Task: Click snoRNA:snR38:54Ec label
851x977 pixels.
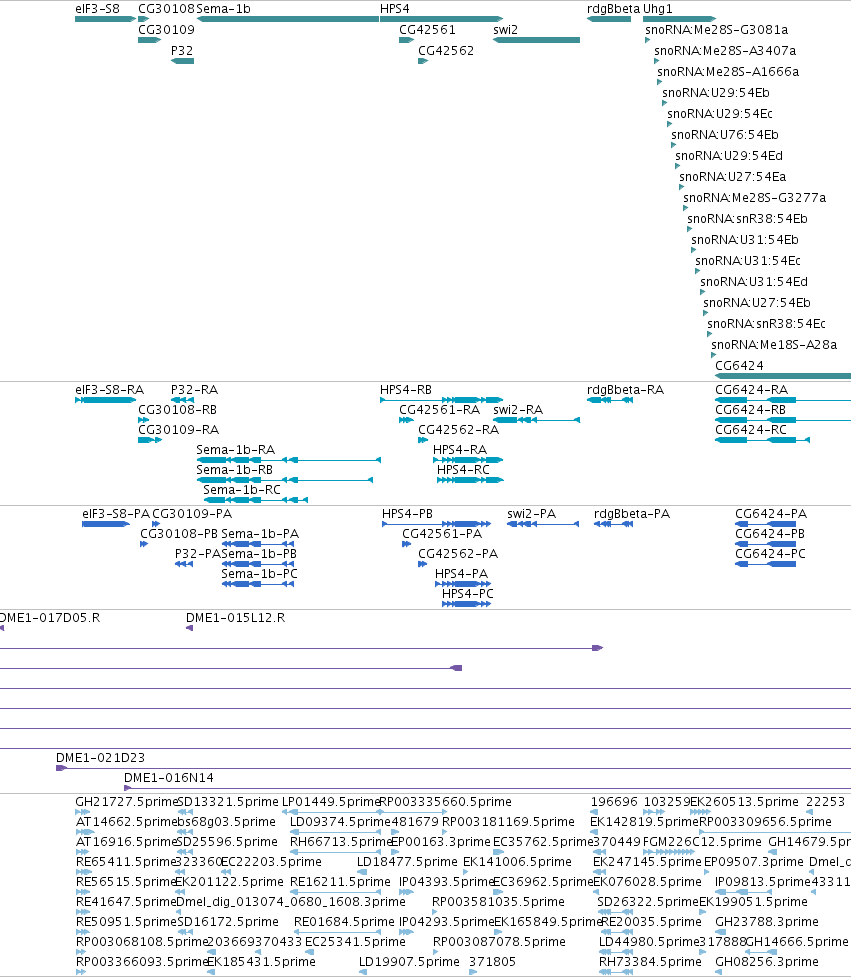Action: click(x=766, y=324)
